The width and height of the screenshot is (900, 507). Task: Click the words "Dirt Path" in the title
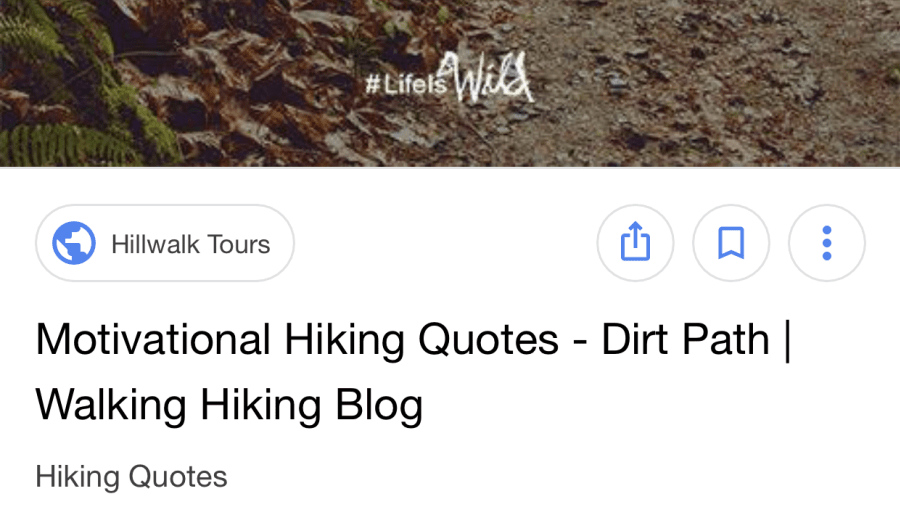685,339
